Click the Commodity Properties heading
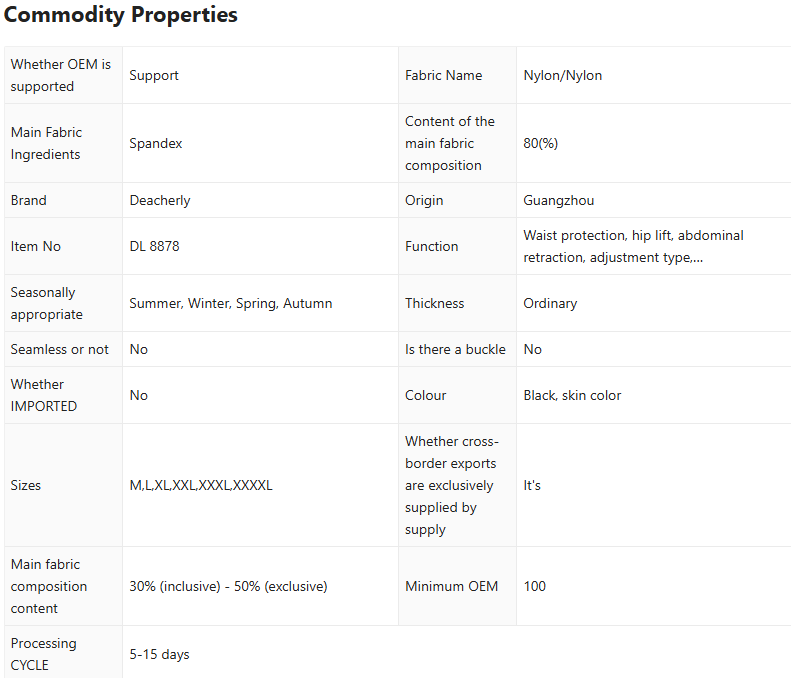The image size is (791, 678). pyautogui.click(x=121, y=15)
